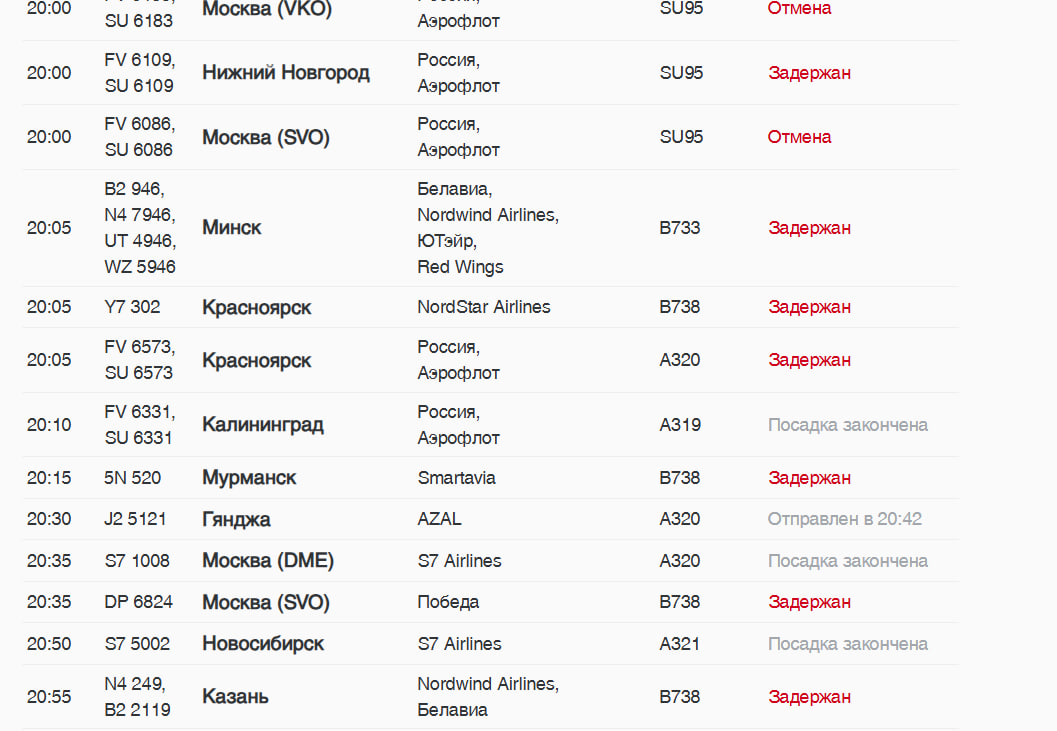Select flight number 5N 520
This screenshot has width=1057, height=731.
(132, 478)
